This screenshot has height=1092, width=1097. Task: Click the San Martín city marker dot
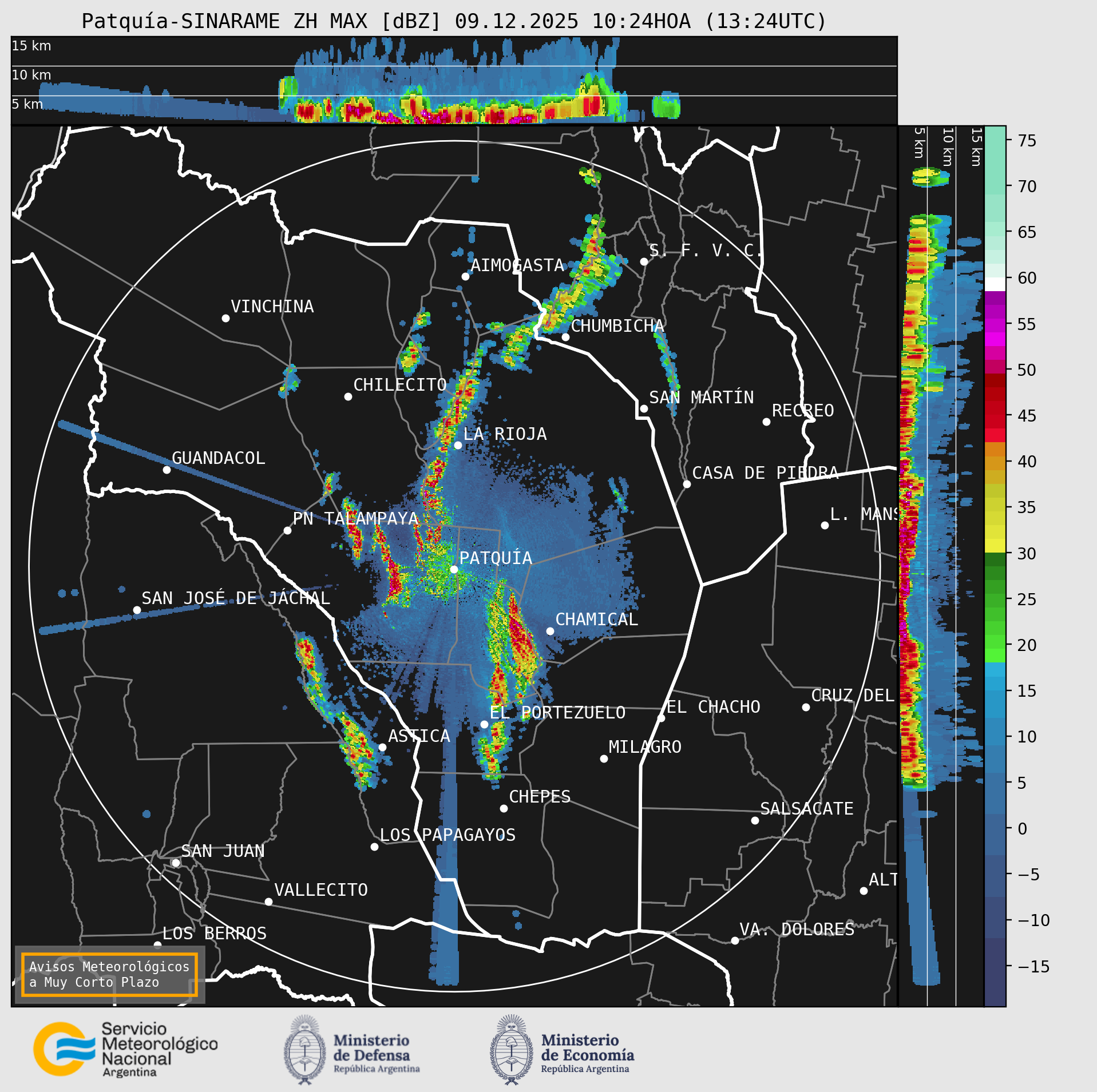click(x=644, y=408)
